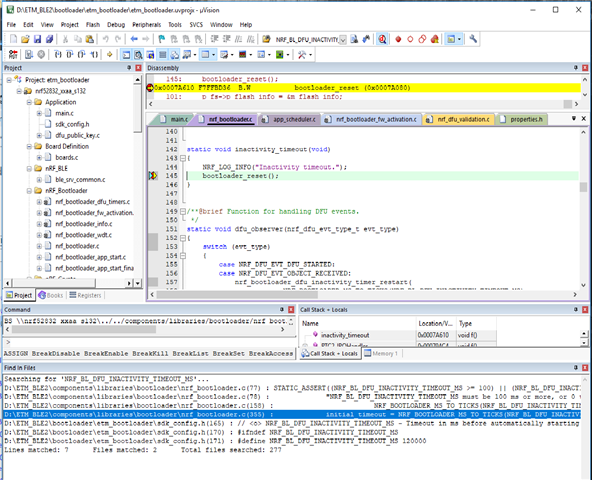592x480 pixels.
Task: Open editor tab list dropdown arrow
Action: (574, 119)
